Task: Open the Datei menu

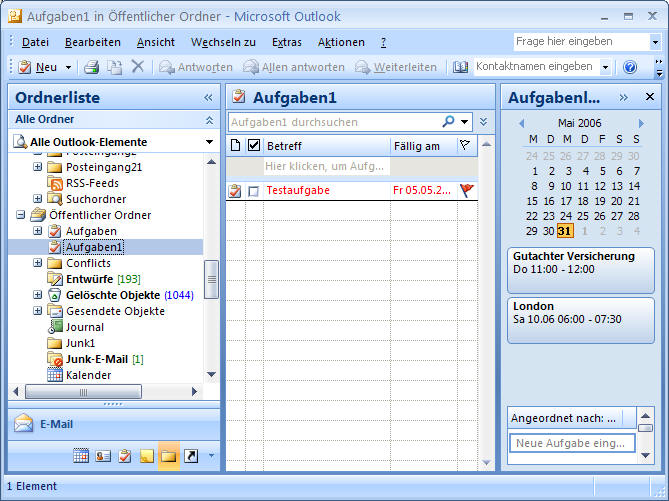Action: click(35, 42)
